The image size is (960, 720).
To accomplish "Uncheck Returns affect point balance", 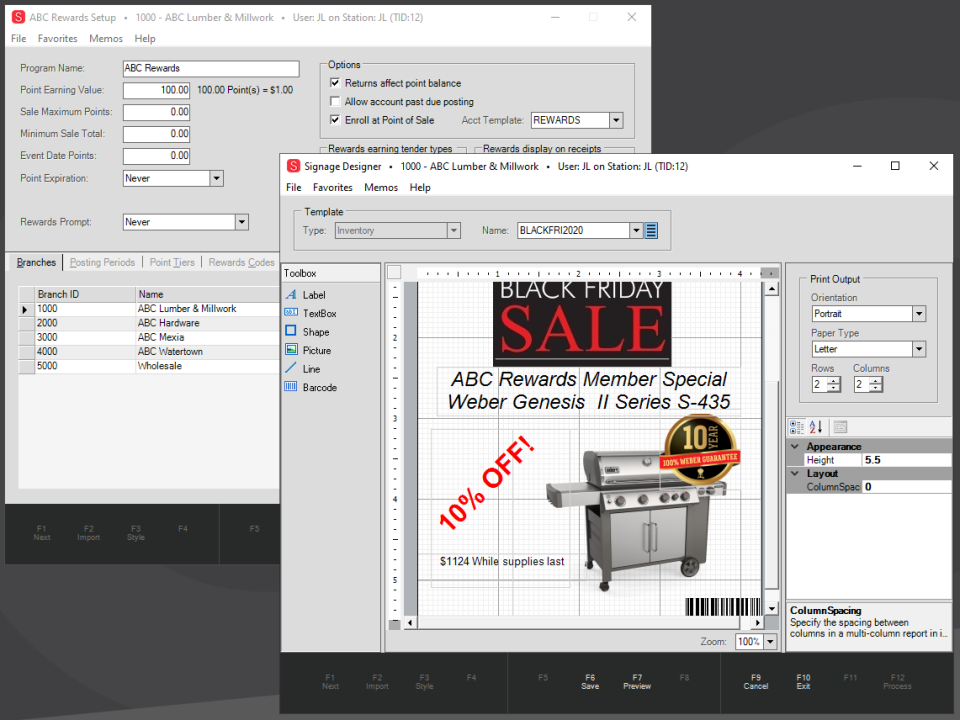I will (x=337, y=83).
